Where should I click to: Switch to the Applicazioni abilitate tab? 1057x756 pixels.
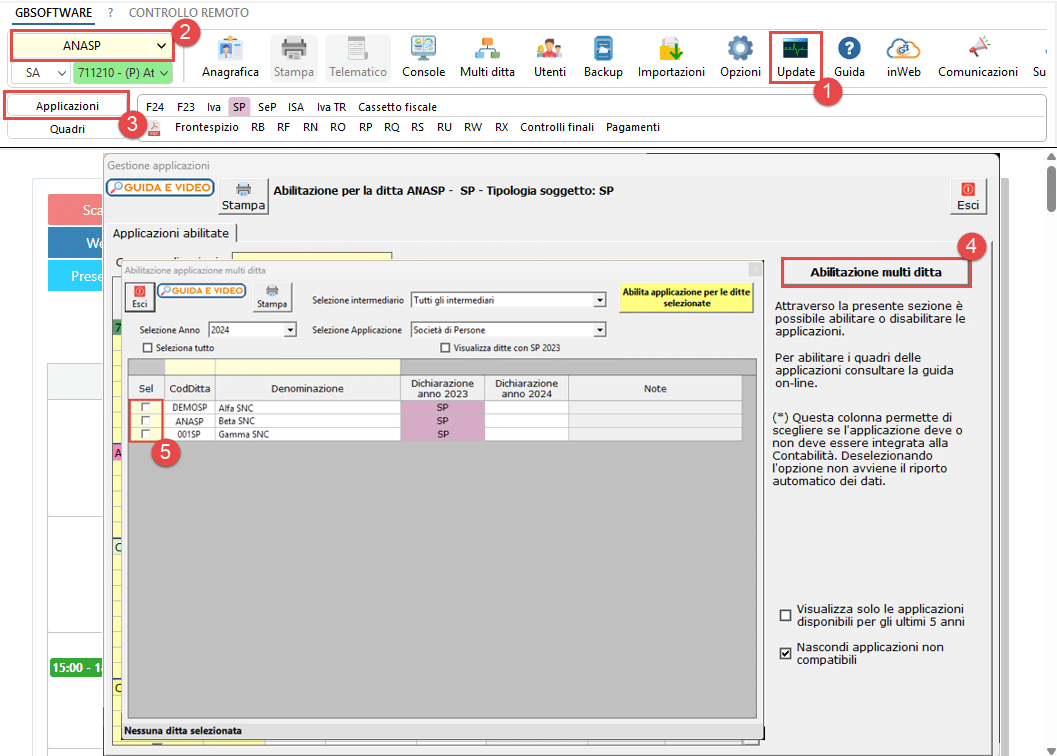[171, 233]
